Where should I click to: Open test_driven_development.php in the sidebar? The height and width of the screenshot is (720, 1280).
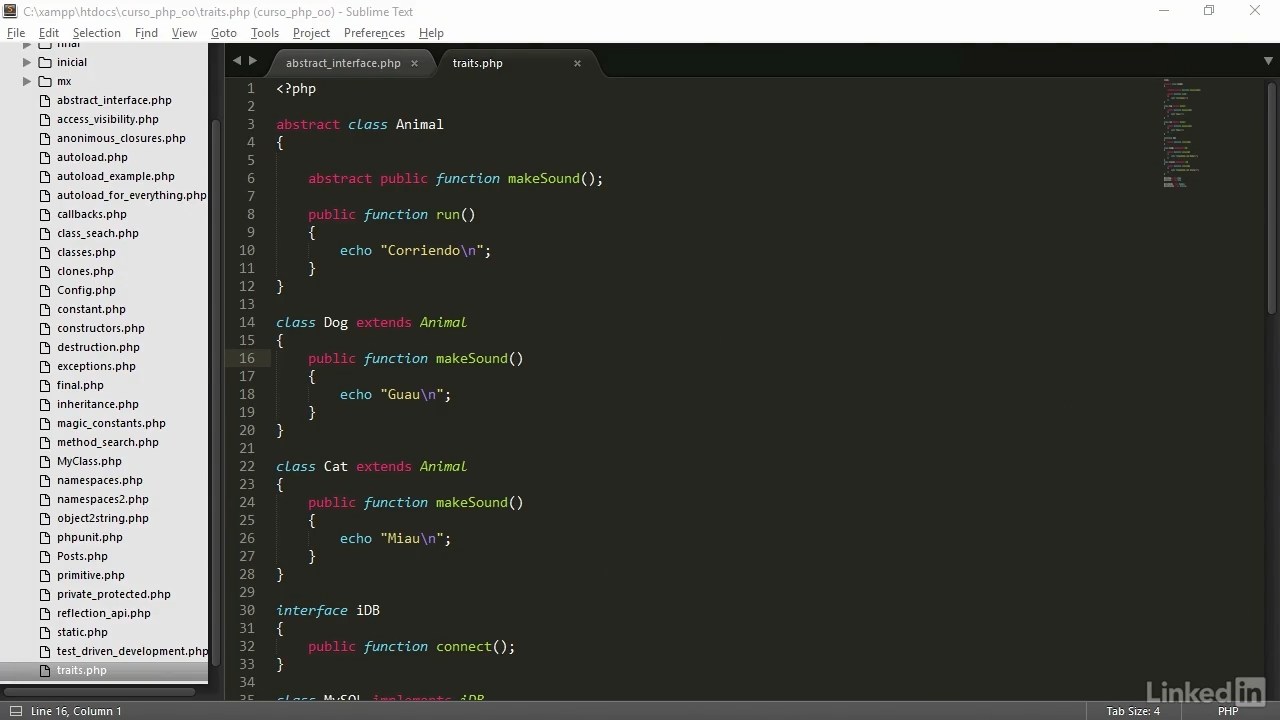click(132, 651)
